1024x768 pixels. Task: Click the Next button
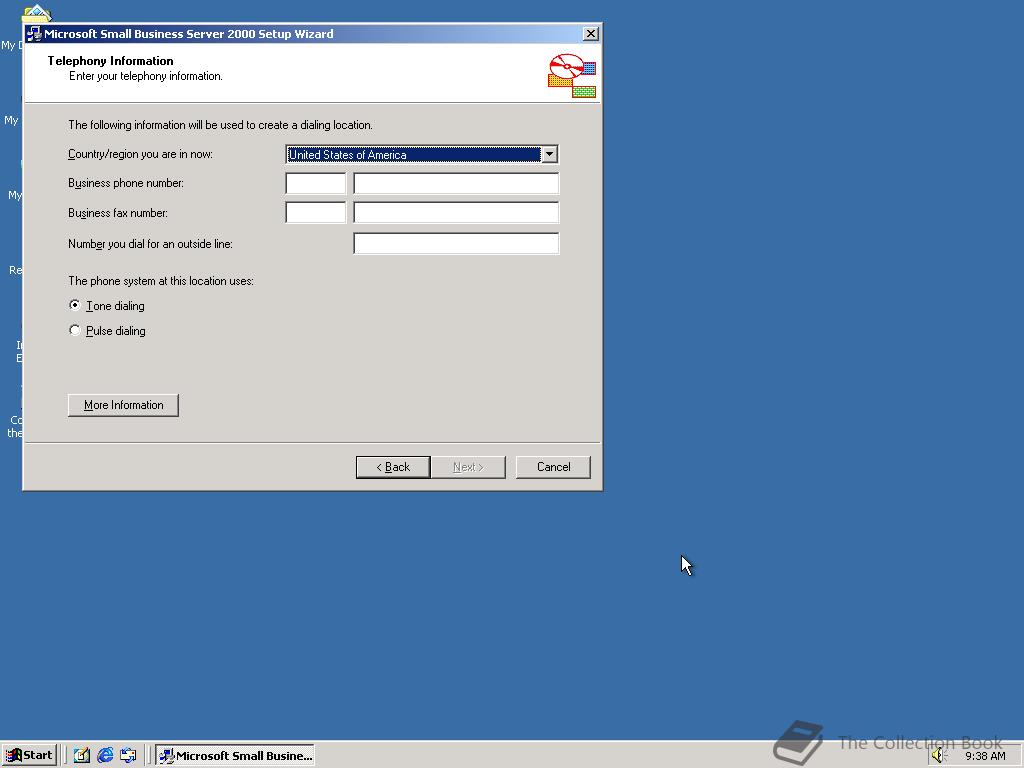[468, 467]
